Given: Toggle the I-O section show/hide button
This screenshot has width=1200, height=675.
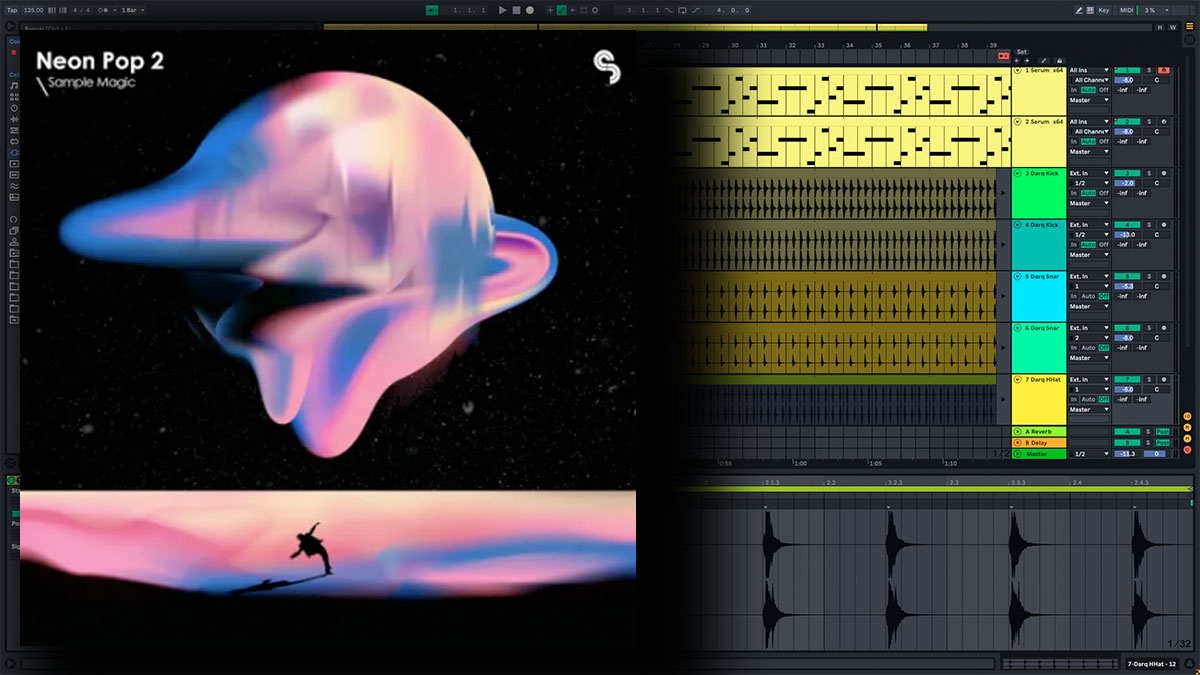Looking at the screenshot, I should point(1187,416).
